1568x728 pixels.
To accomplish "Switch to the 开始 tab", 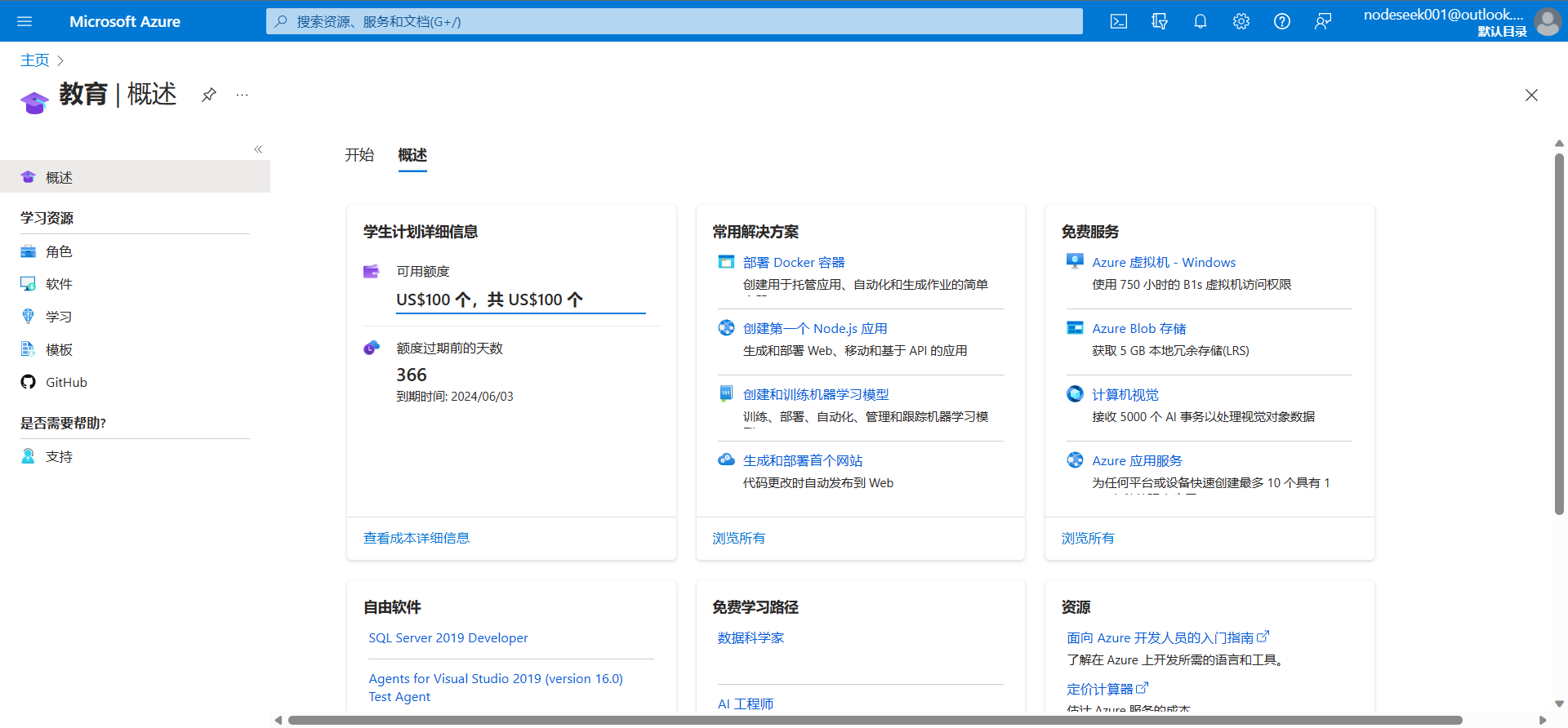I will coord(359,155).
